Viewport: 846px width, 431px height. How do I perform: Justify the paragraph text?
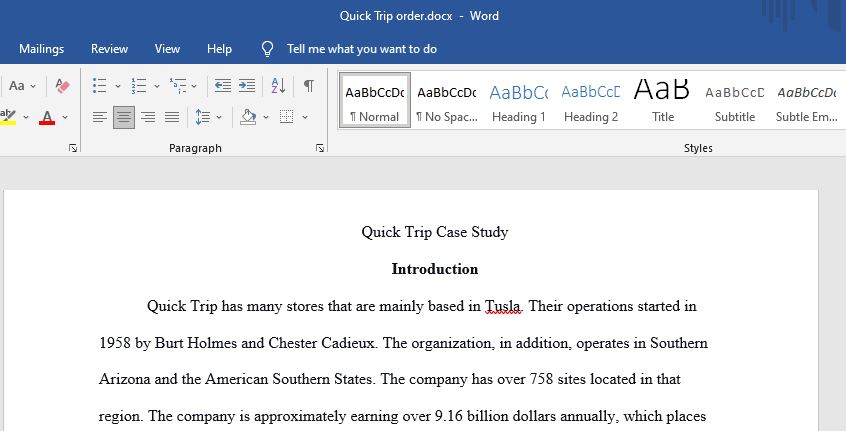pyautogui.click(x=172, y=117)
